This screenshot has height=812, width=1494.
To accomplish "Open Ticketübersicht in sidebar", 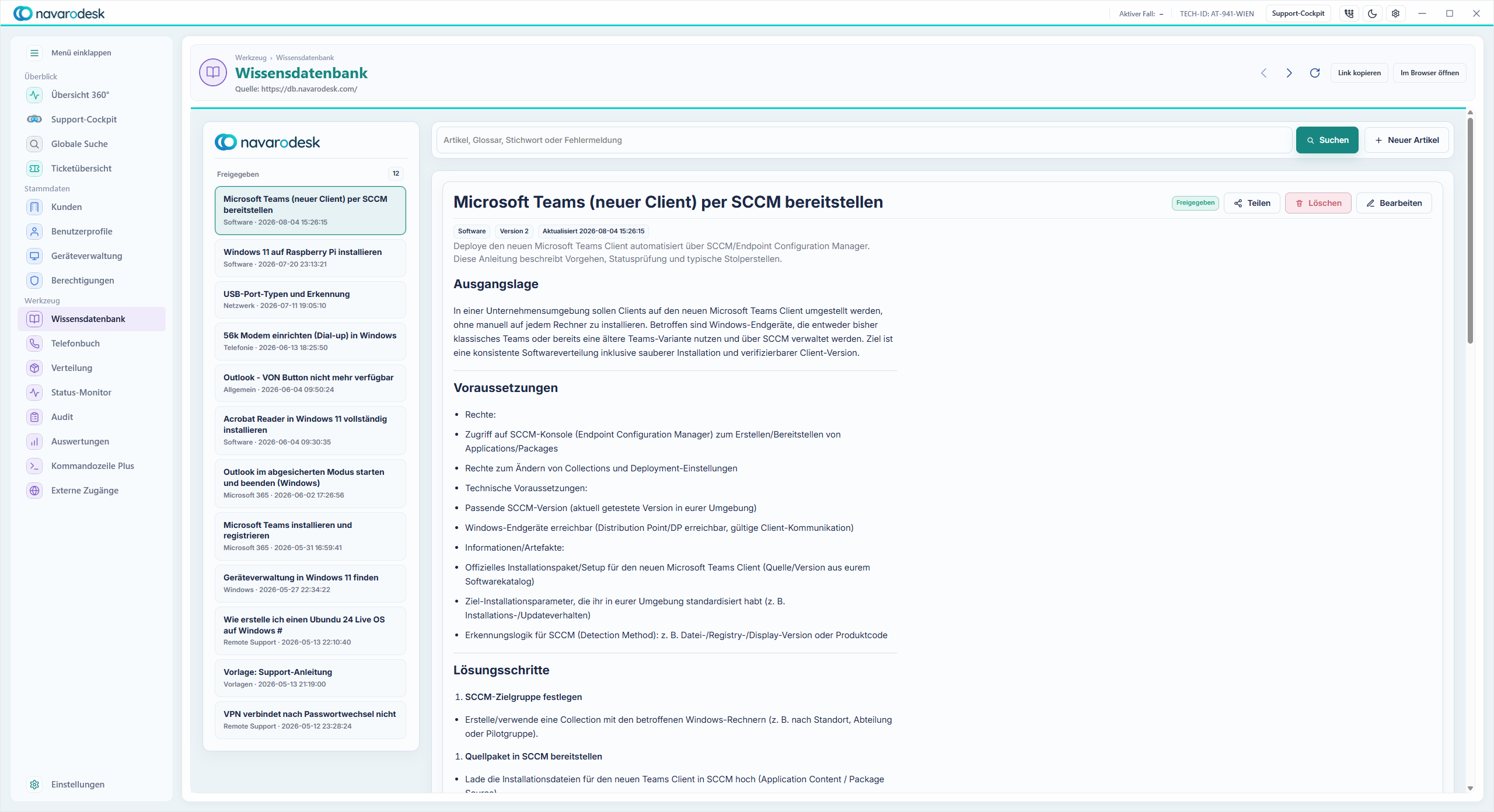I will coord(92,169).
